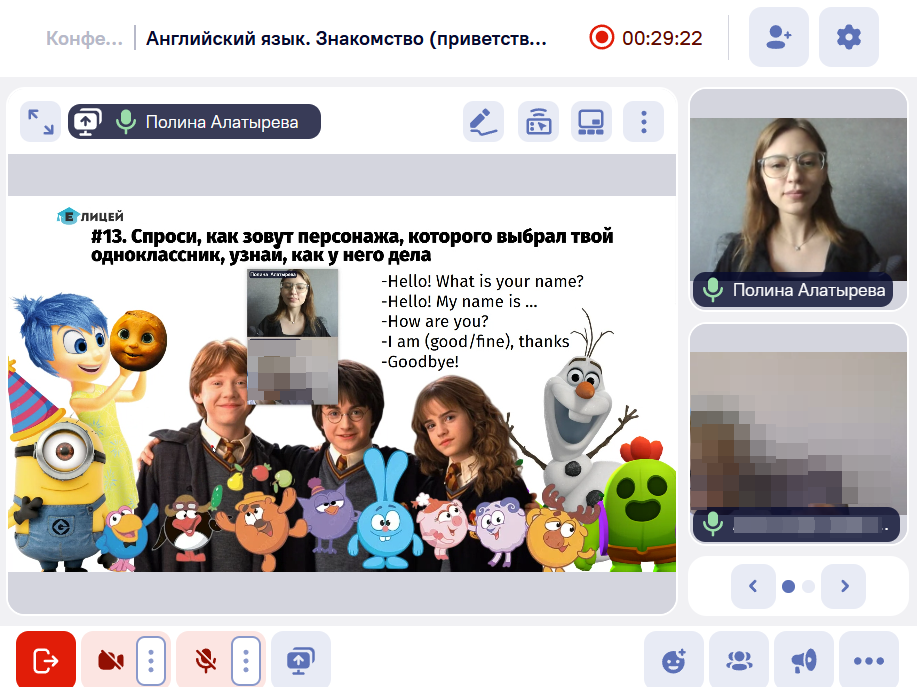
Task: Open more options in the bottom toolbar
Action: 869,661
